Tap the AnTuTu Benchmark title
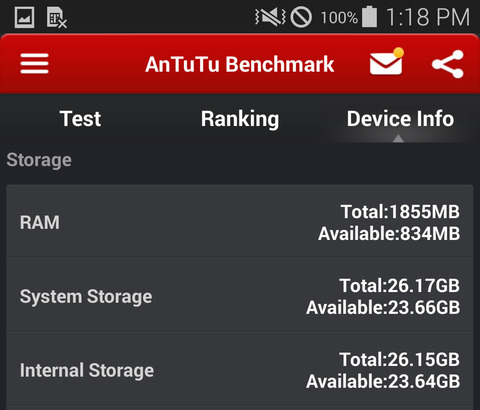The image size is (480, 410). click(239, 64)
